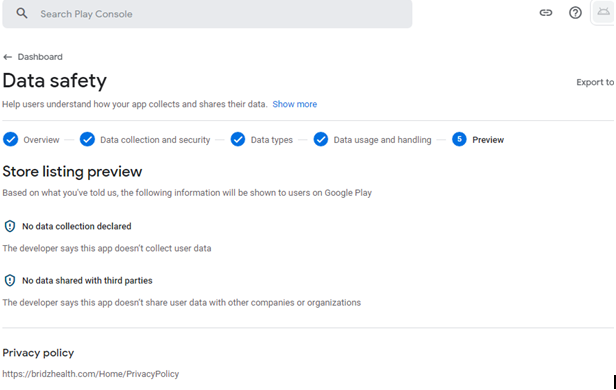
Task: Click shield icon next to No data collection declared
Action: pyautogui.click(x=10, y=226)
